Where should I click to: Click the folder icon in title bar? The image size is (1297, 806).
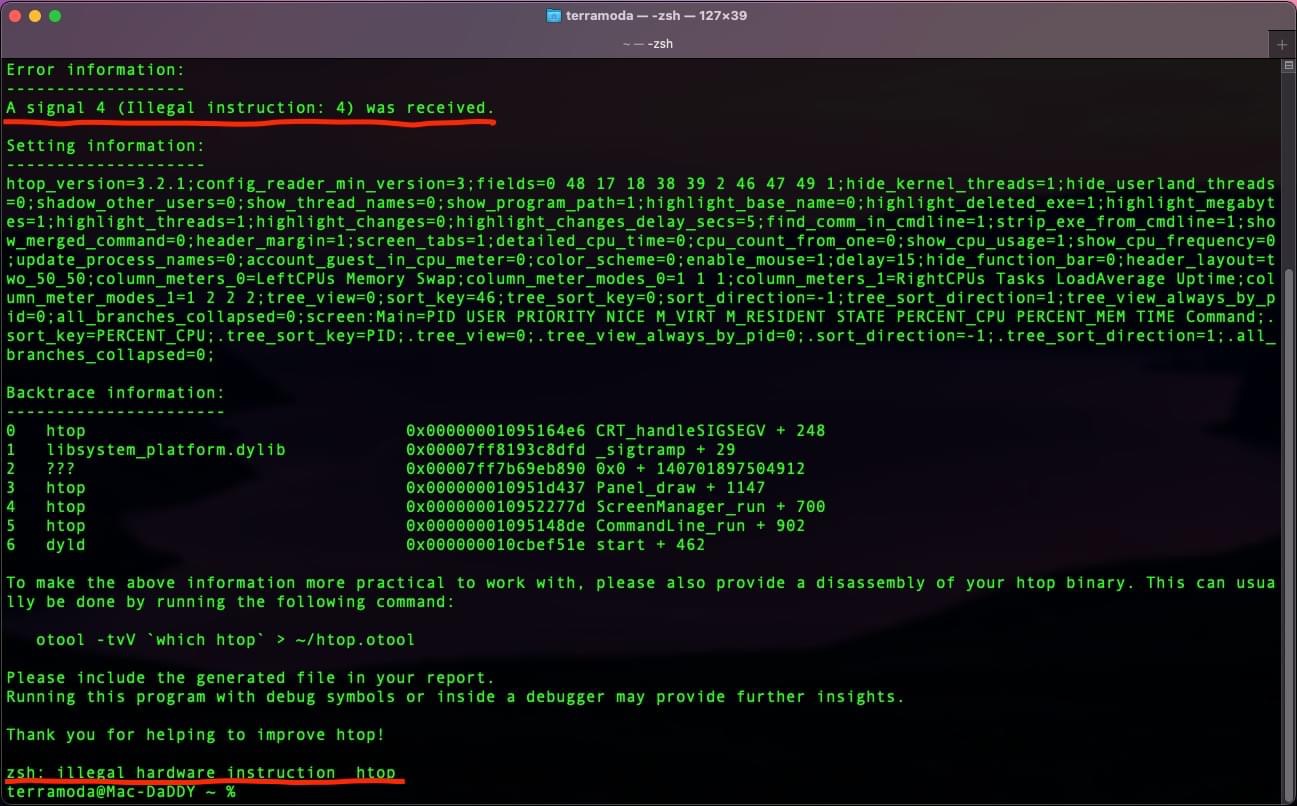coord(554,16)
